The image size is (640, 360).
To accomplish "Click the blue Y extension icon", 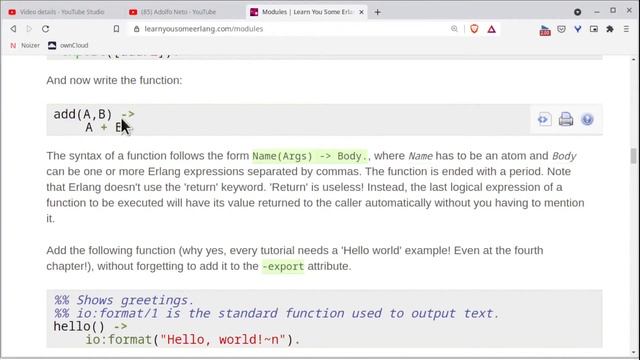I will (578, 29).
